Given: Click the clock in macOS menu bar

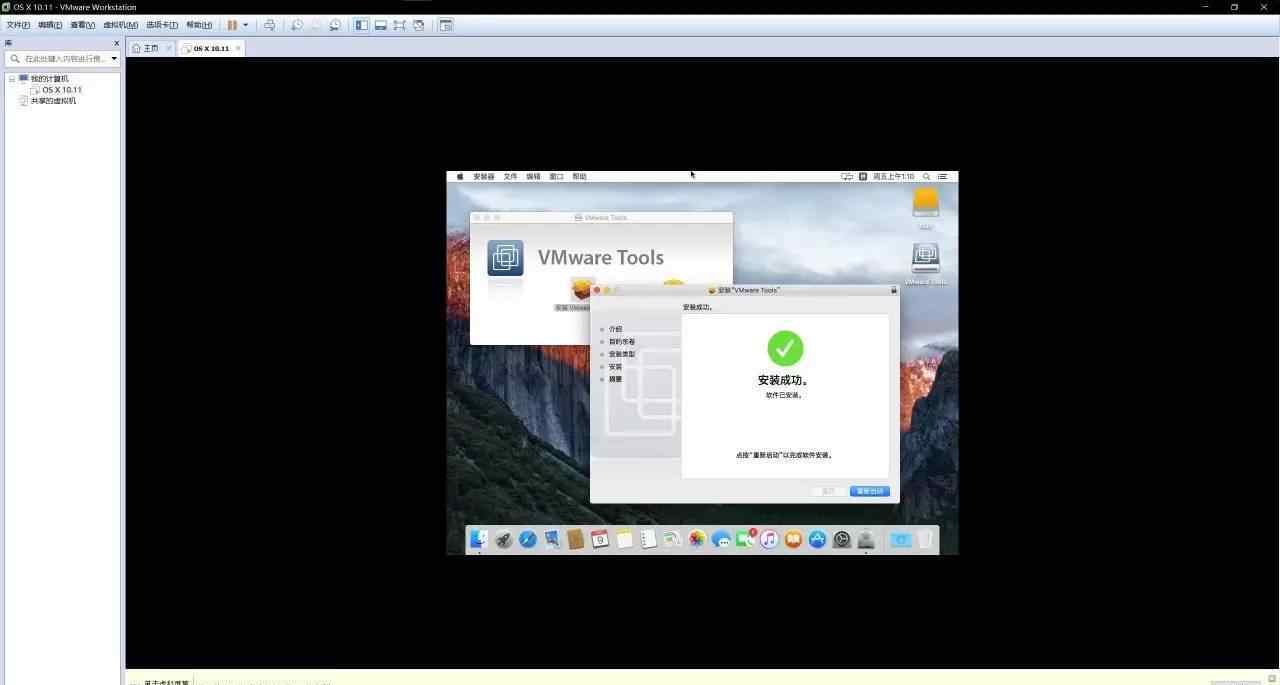Looking at the screenshot, I should pos(893,176).
